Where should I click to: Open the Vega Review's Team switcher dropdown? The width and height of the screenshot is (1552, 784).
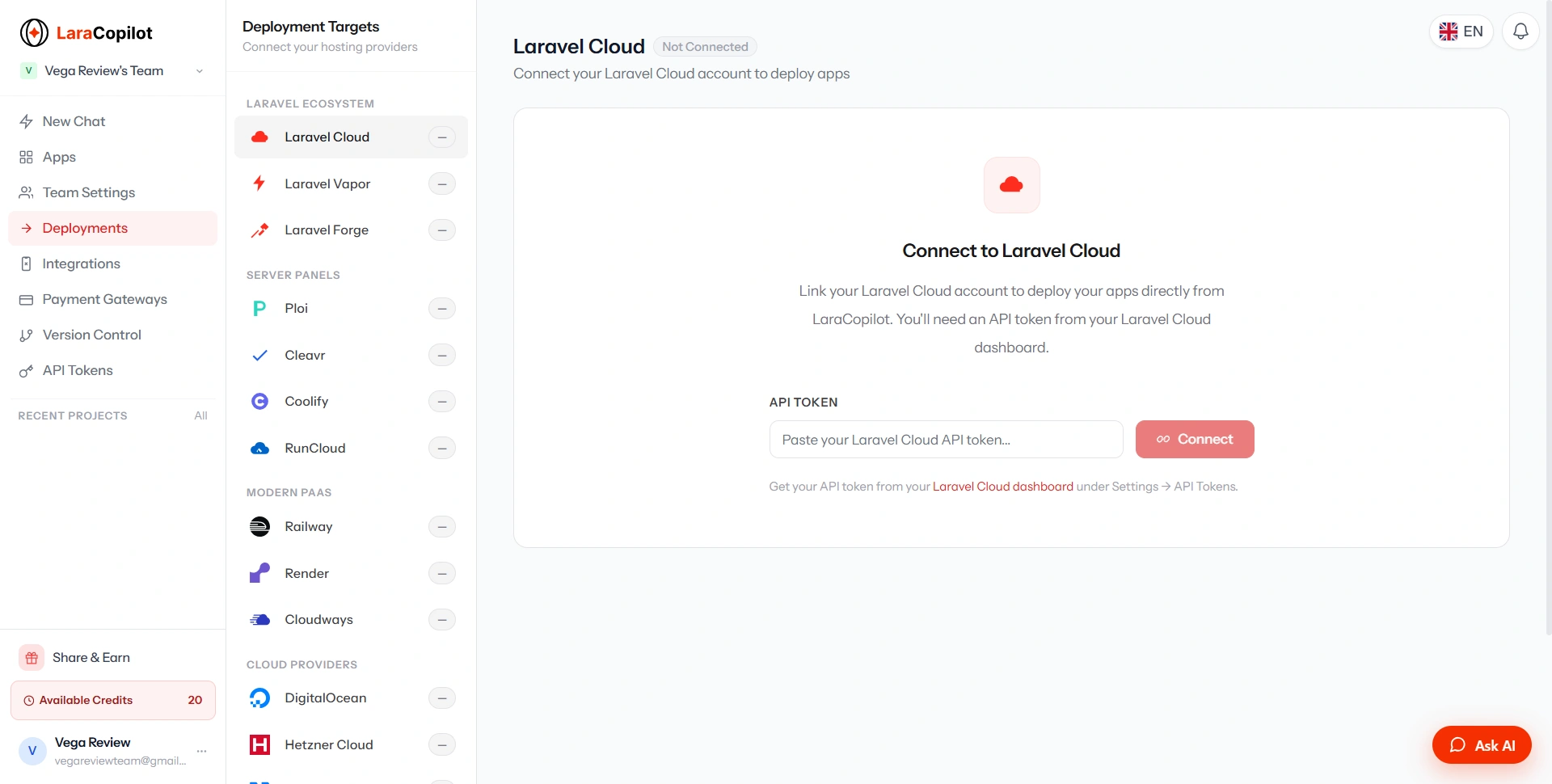click(112, 70)
